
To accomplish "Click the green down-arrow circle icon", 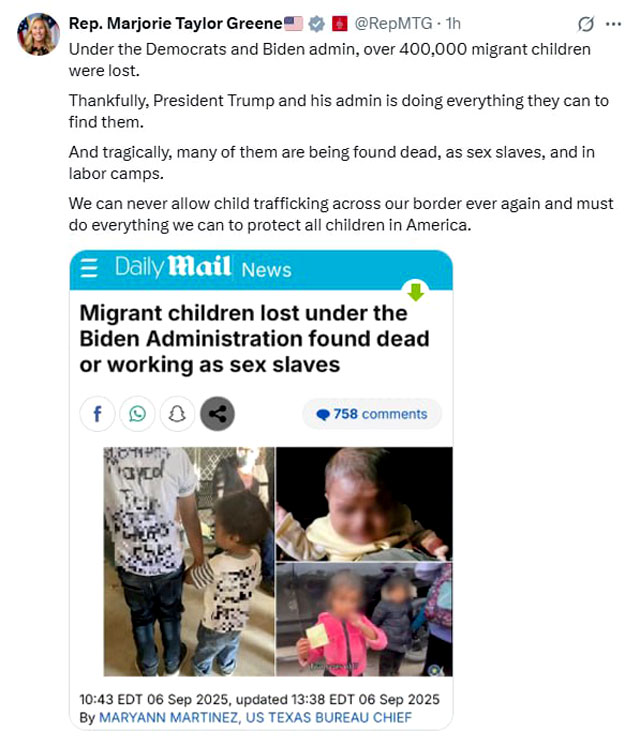I will [x=416, y=291].
